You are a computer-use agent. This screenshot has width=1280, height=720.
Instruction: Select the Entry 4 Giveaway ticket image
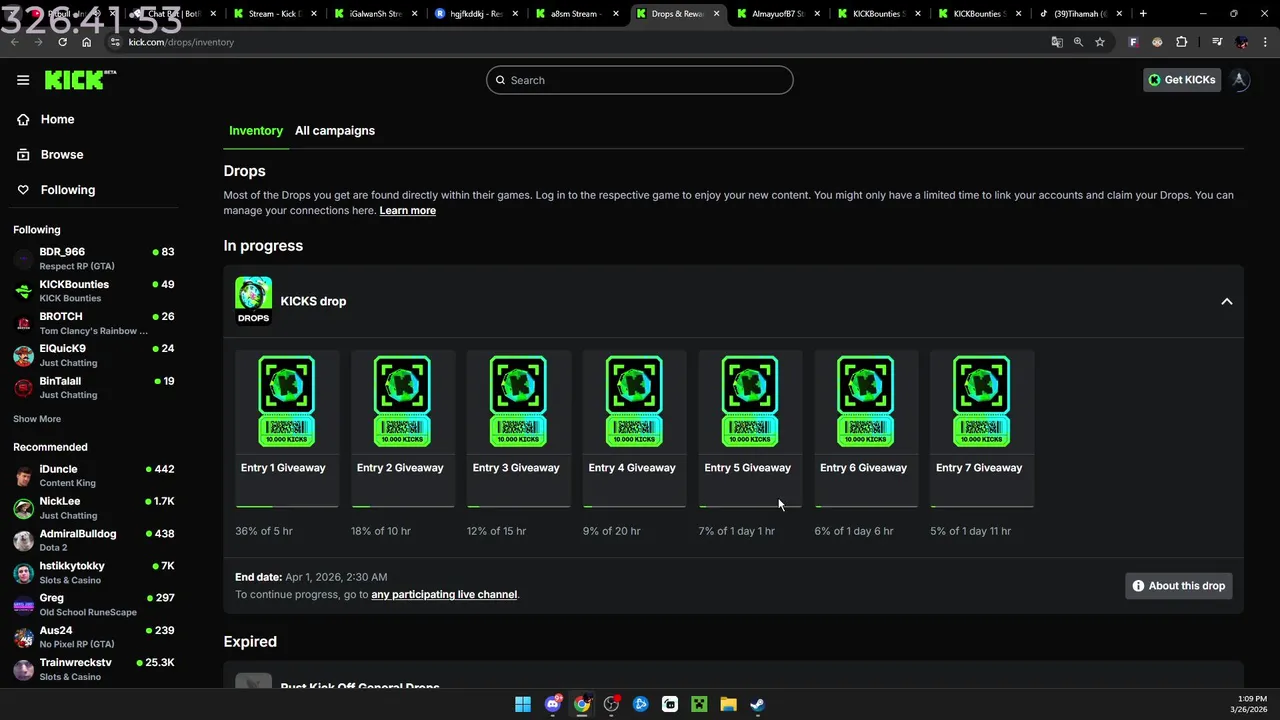(634, 401)
